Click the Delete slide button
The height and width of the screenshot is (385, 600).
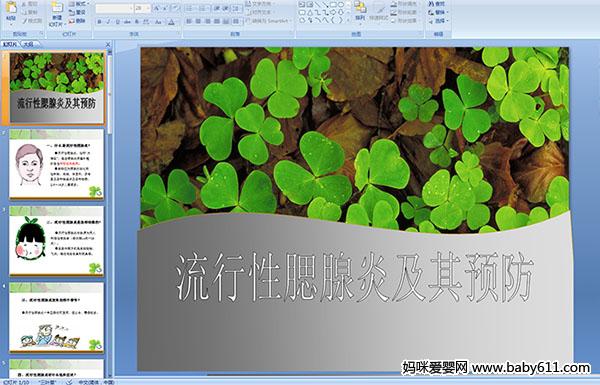78,21
